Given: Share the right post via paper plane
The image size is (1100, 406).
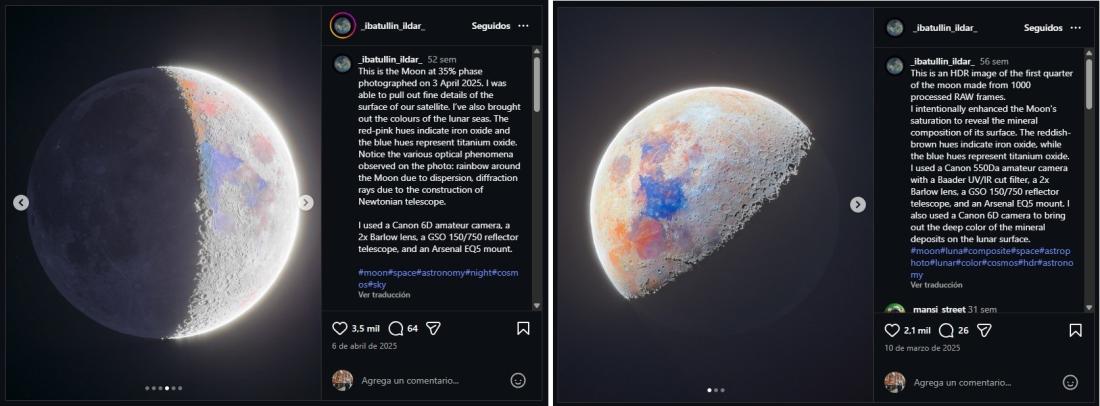Looking at the screenshot, I should (984, 330).
